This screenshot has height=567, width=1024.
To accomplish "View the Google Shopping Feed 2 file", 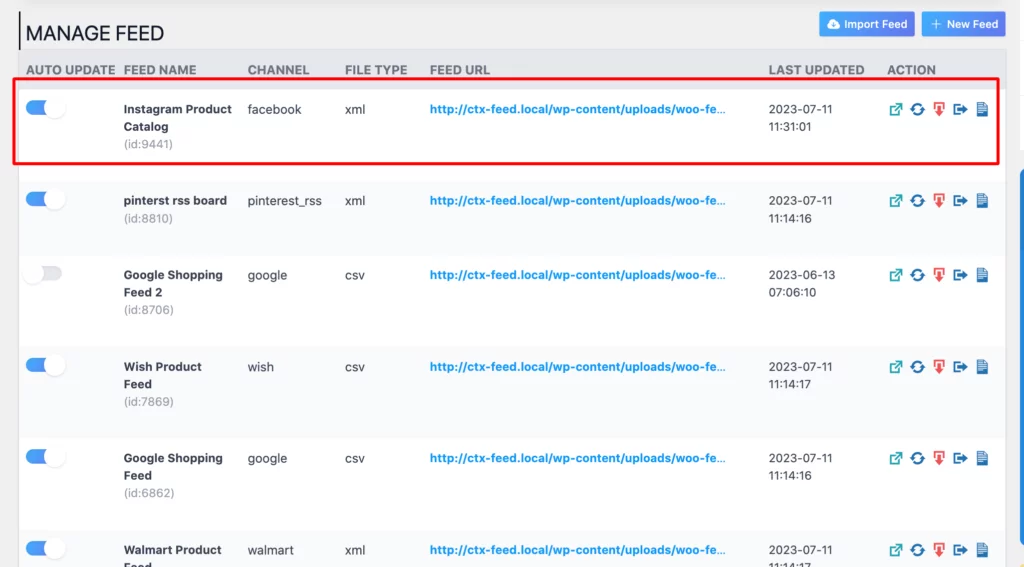I will (x=895, y=275).
